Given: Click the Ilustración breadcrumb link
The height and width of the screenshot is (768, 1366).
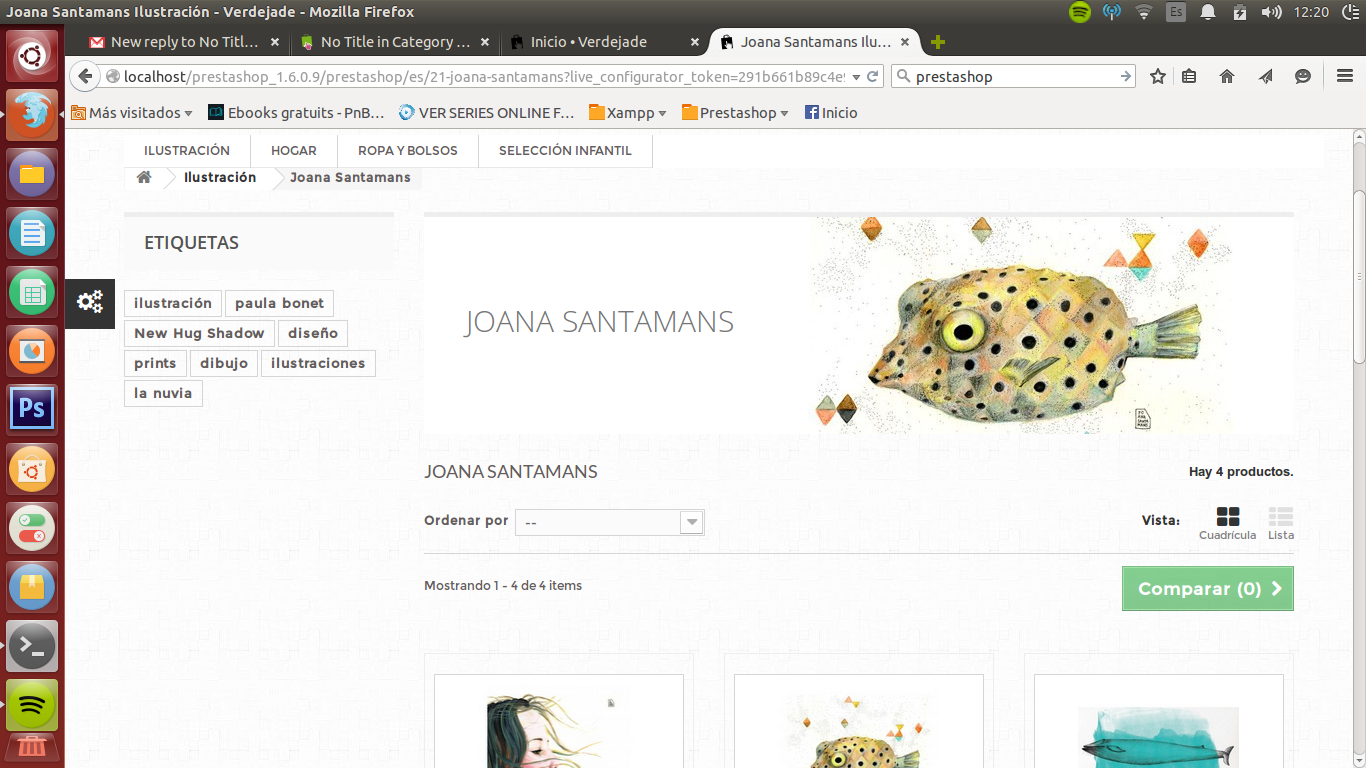Looking at the screenshot, I should (x=220, y=177).
